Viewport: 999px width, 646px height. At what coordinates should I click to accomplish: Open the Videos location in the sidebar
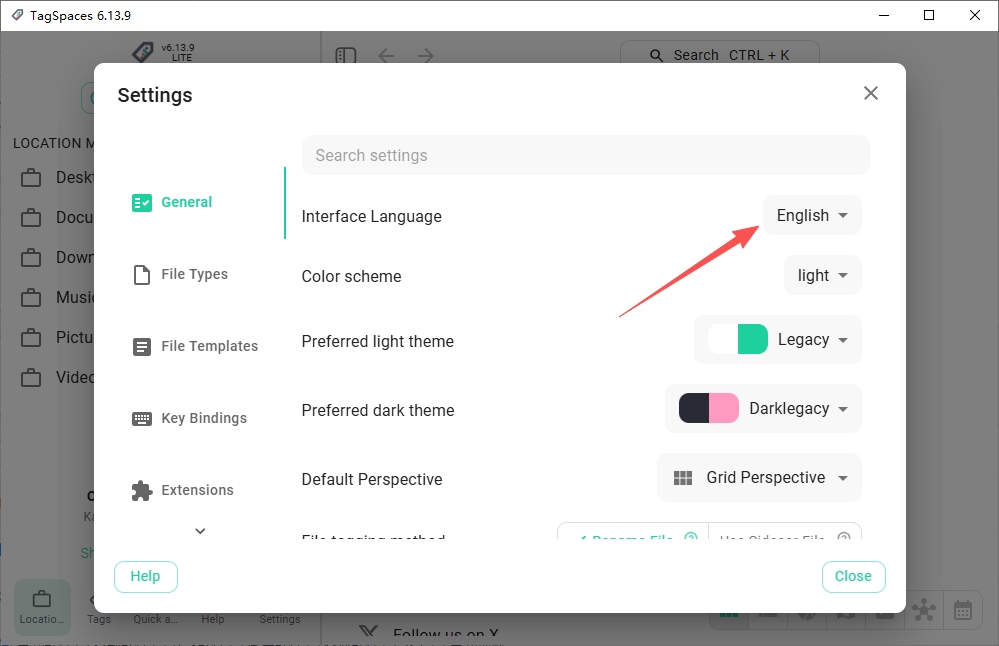[x=54, y=377]
